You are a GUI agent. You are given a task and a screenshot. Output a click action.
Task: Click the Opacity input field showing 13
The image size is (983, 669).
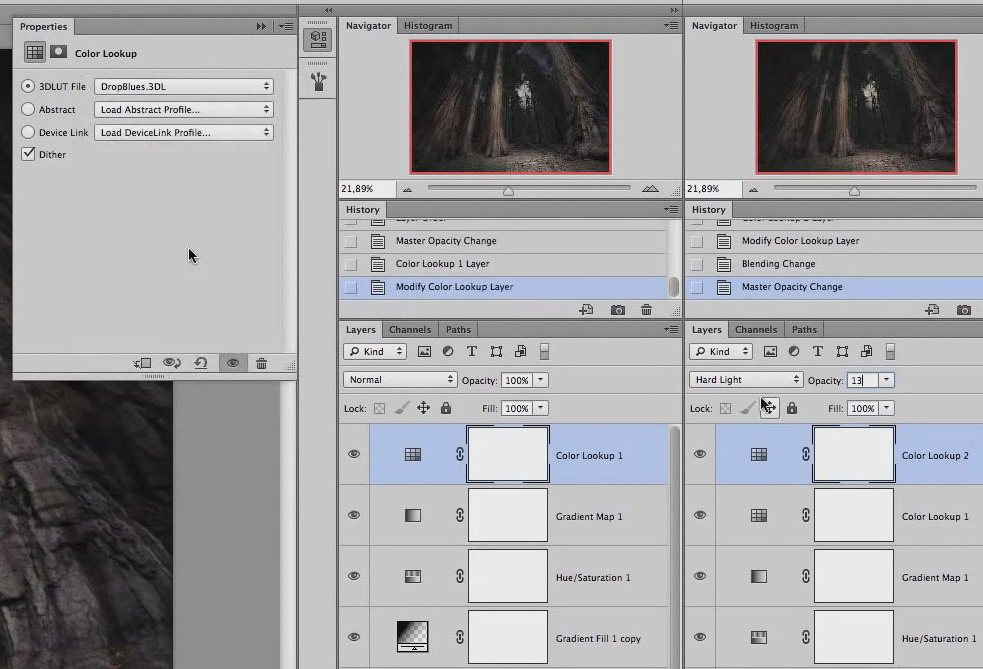(x=862, y=380)
